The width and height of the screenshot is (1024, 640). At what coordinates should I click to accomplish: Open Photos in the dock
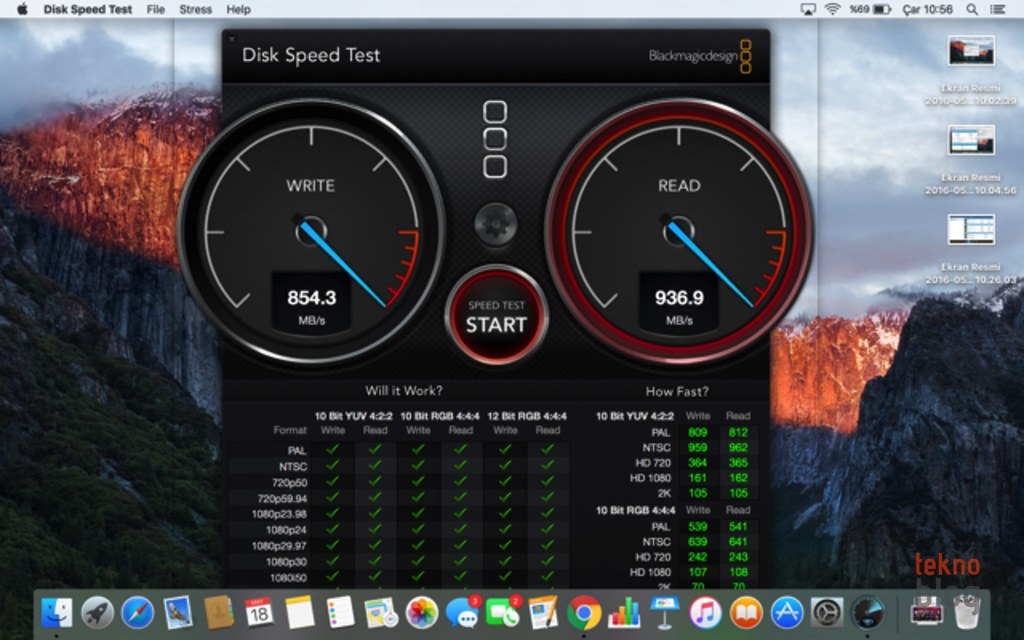coord(421,613)
